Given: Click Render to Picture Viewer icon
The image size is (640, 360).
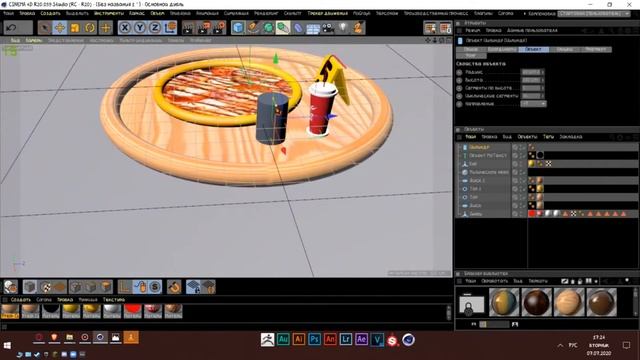Looking at the screenshot, I should coord(204,28).
